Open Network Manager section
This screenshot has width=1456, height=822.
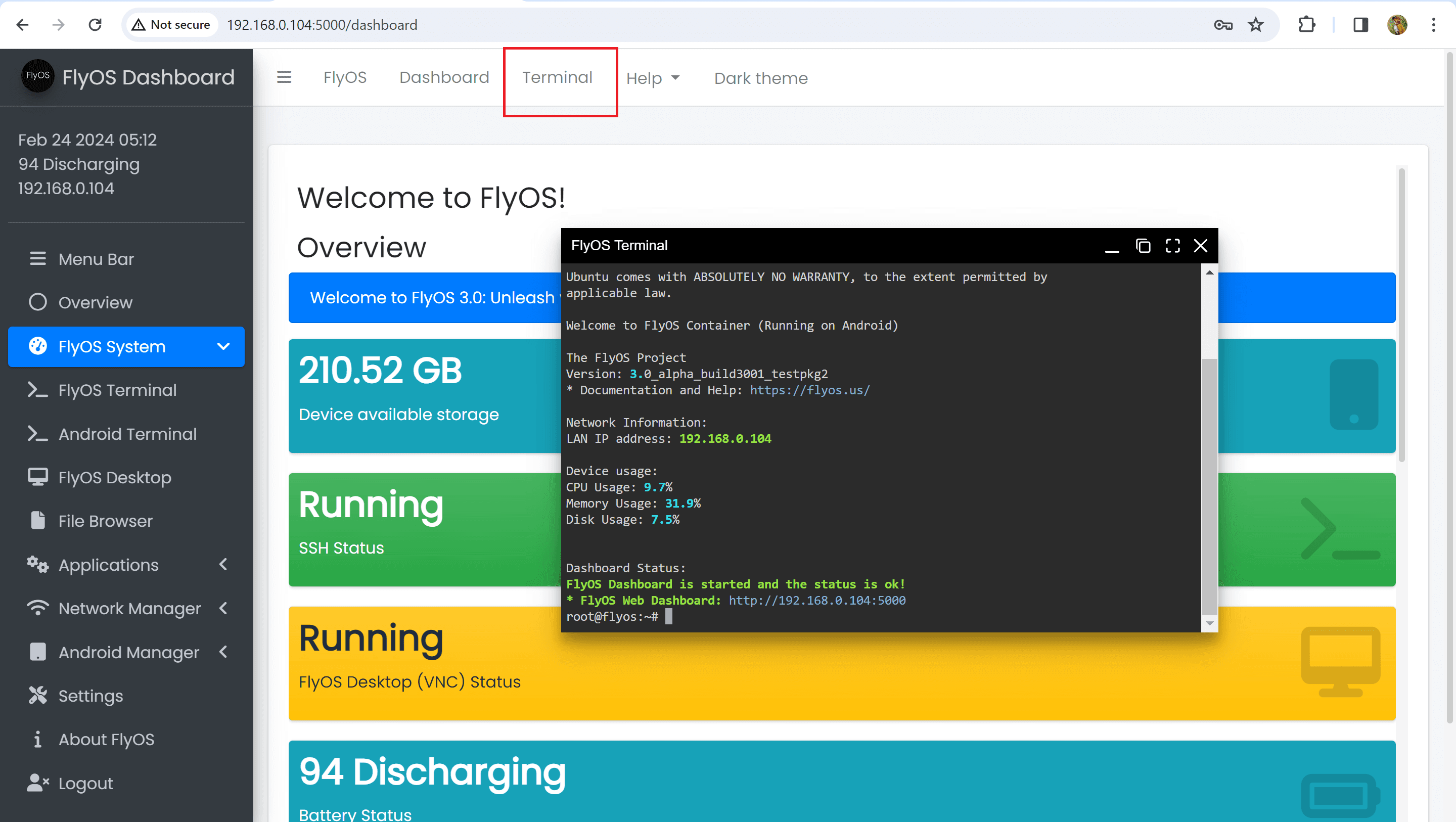[x=128, y=608]
